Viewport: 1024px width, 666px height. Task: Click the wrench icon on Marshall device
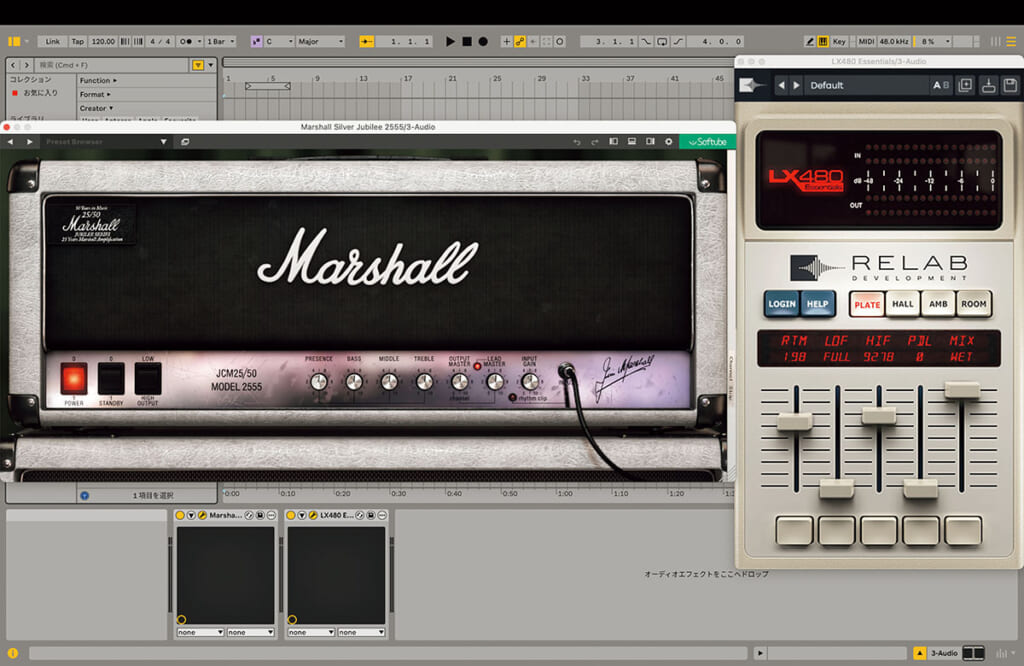coord(202,515)
